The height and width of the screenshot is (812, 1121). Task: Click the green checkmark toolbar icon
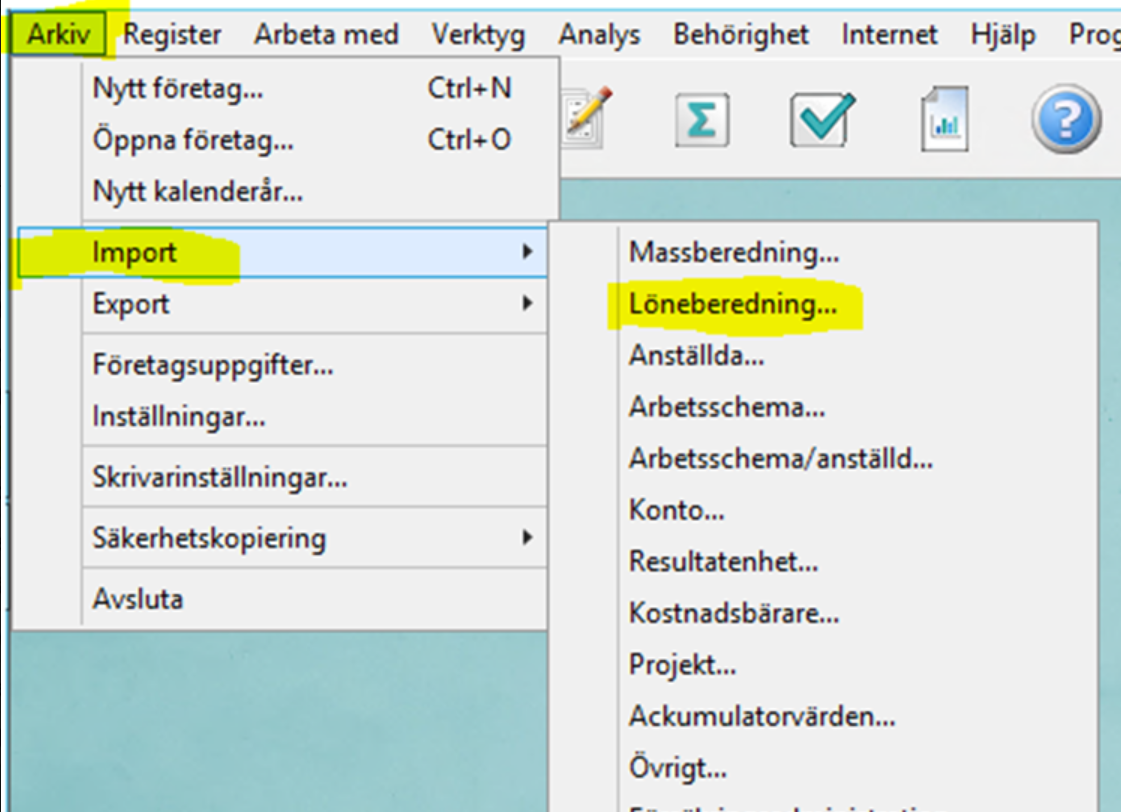[822, 120]
